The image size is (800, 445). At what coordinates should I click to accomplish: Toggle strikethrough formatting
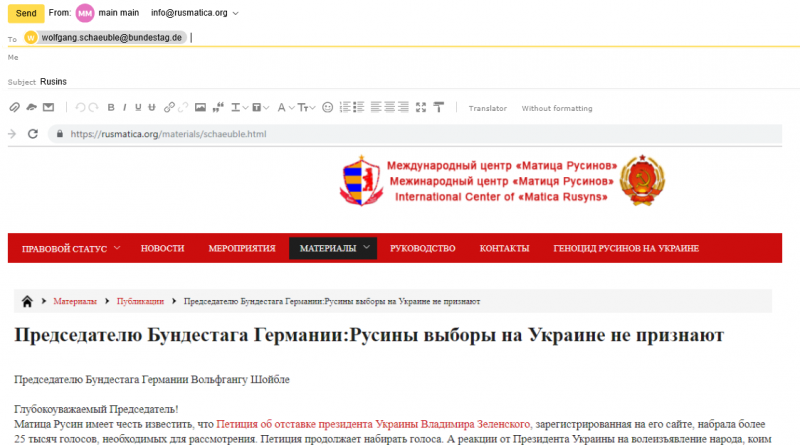click(x=152, y=107)
